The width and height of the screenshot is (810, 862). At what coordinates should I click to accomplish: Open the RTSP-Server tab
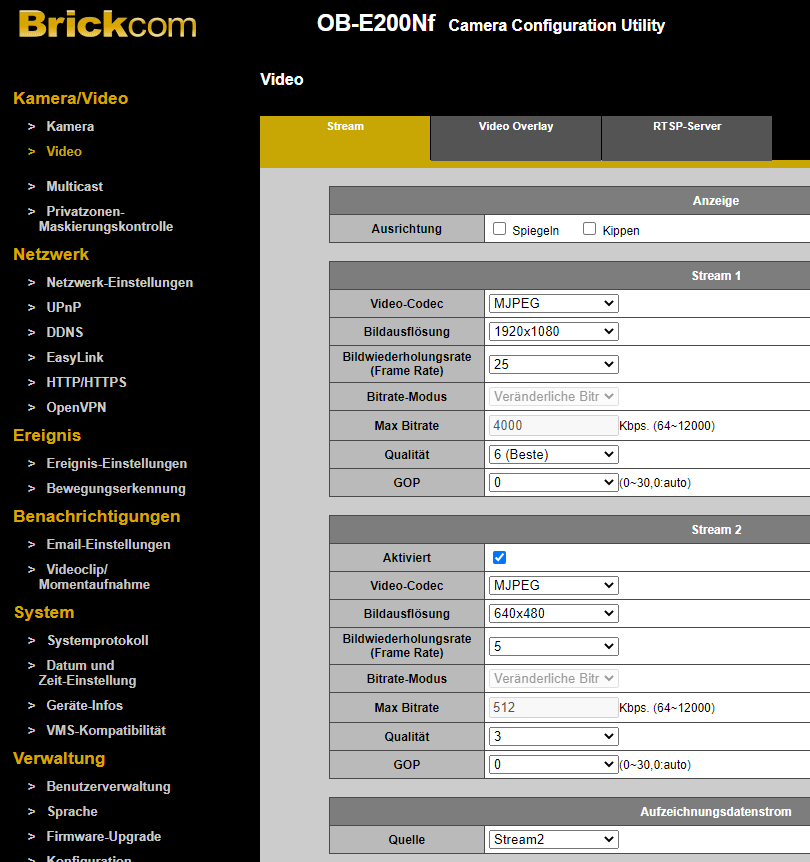tap(686, 127)
